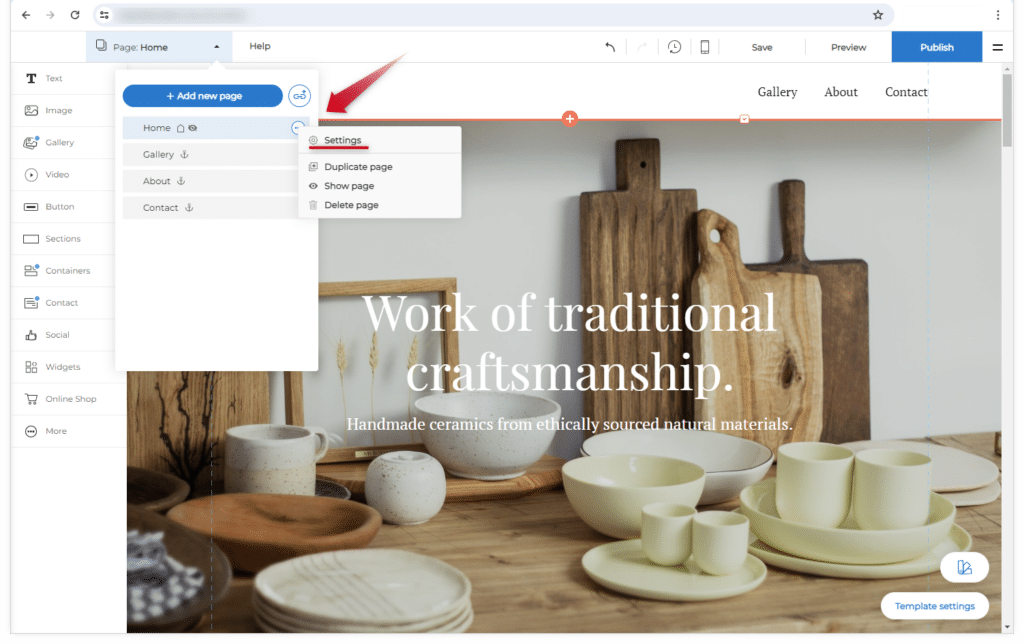This screenshot has width=1024, height=644.
Task: Collapse the Page: Home dropdown
Action: click(217, 47)
